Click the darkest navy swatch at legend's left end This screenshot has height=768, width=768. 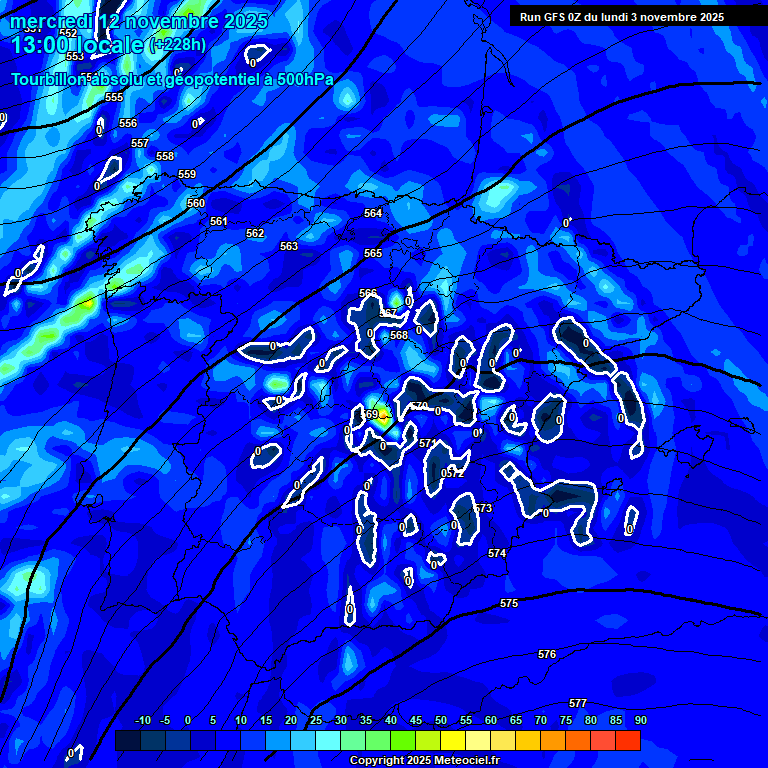pos(128,741)
